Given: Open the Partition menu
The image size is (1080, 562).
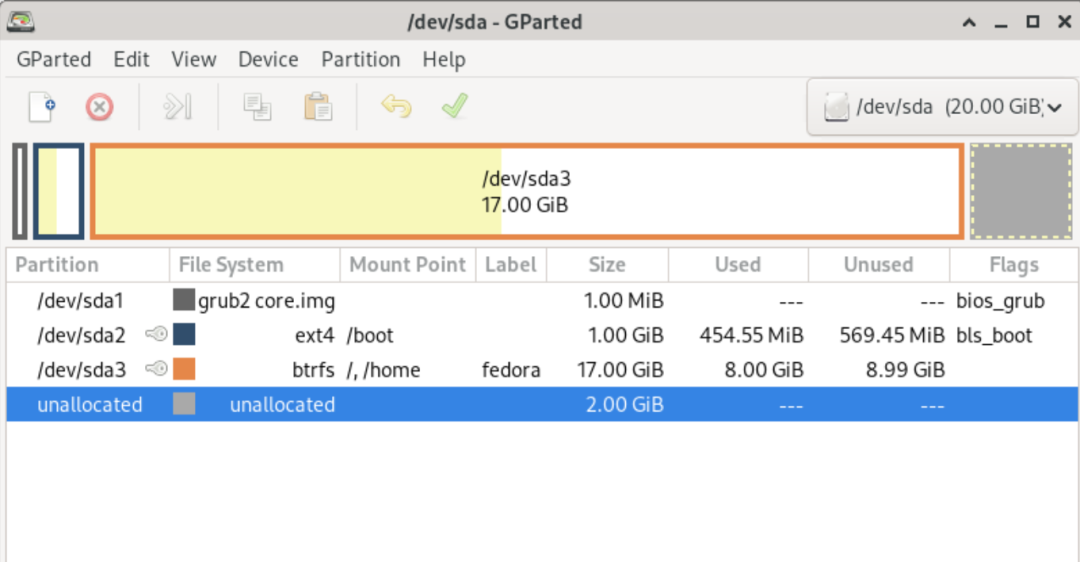Looking at the screenshot, I should 361,59.
